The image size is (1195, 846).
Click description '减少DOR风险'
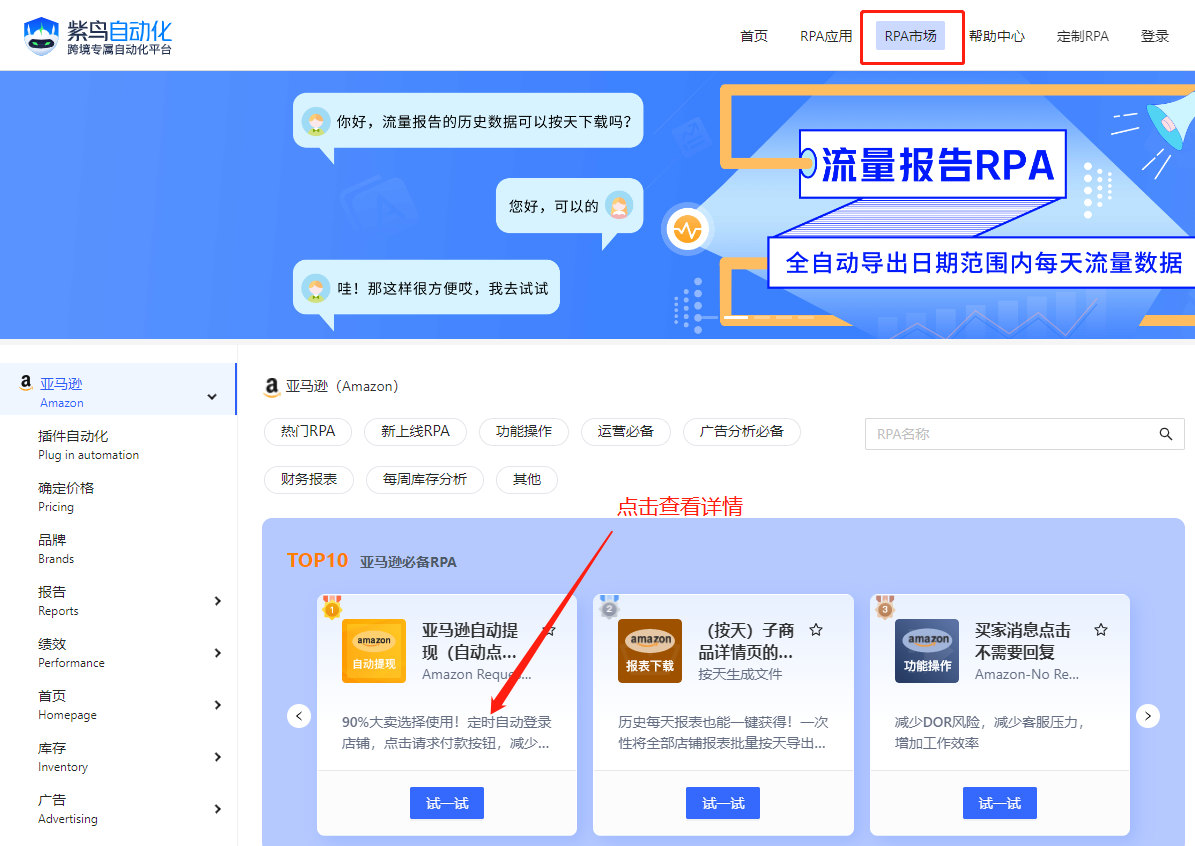pos(989,732)
